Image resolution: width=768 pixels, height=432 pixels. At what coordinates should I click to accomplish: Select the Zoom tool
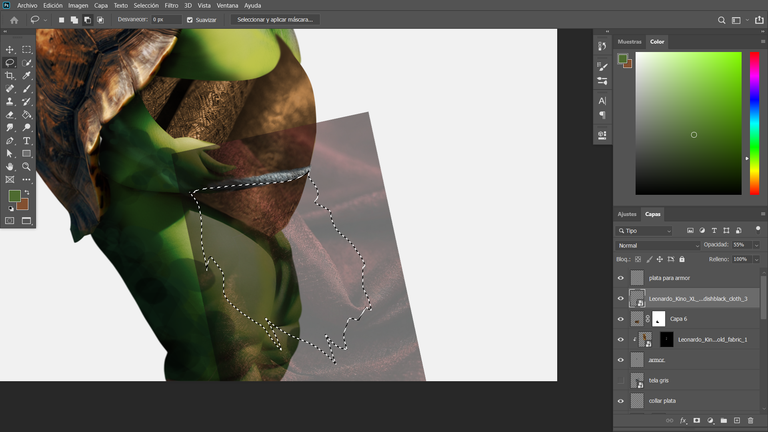26,167
